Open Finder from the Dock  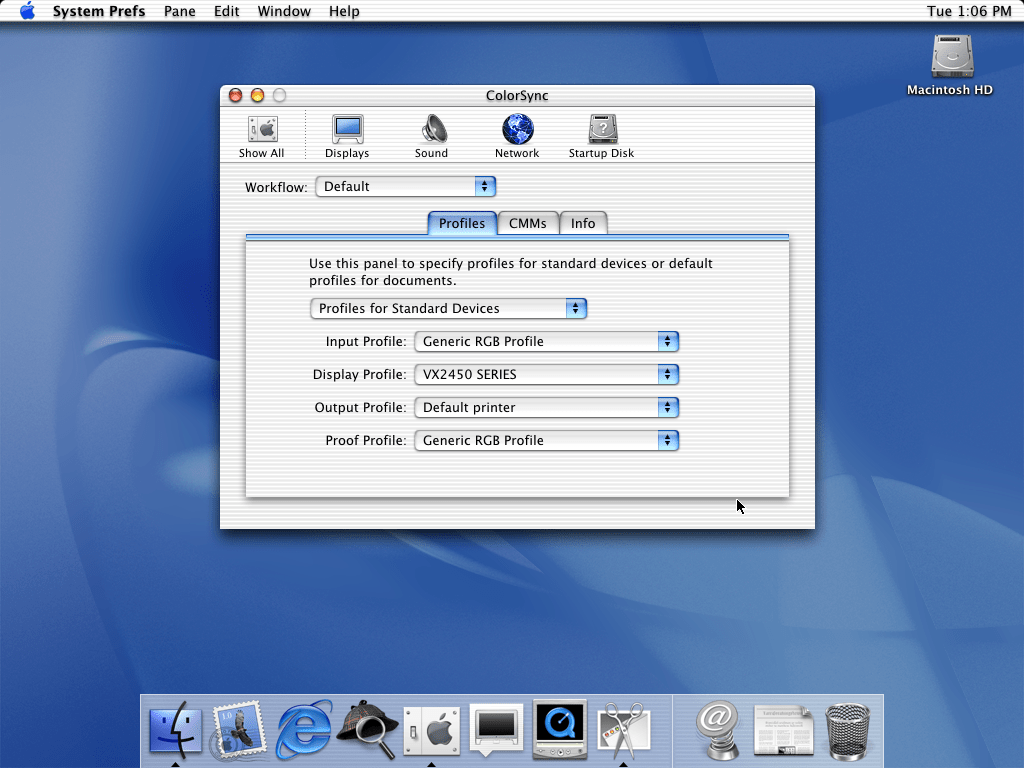(x=175, y=730)
